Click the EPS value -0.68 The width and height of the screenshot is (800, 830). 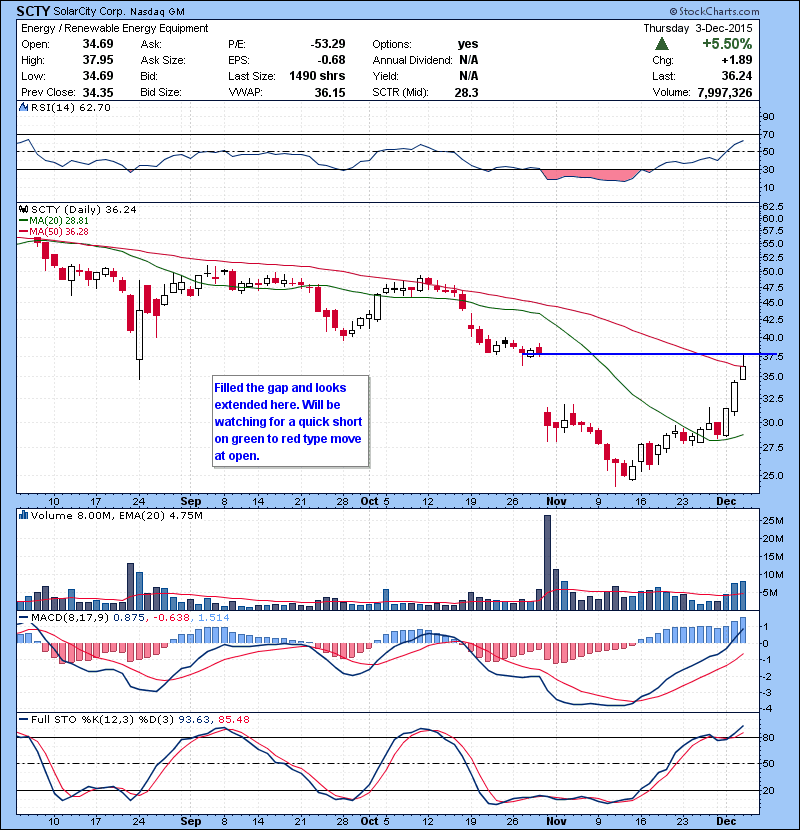331,60
